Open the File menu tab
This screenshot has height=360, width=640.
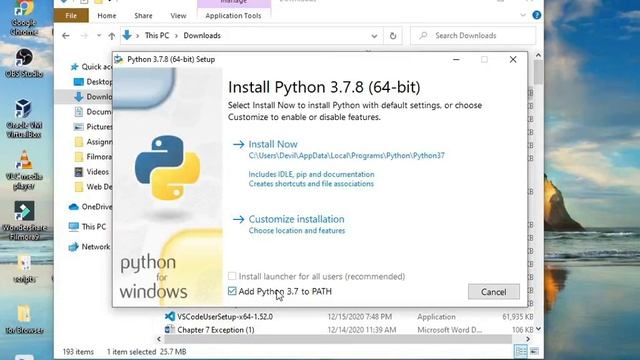tap(71, 16)
